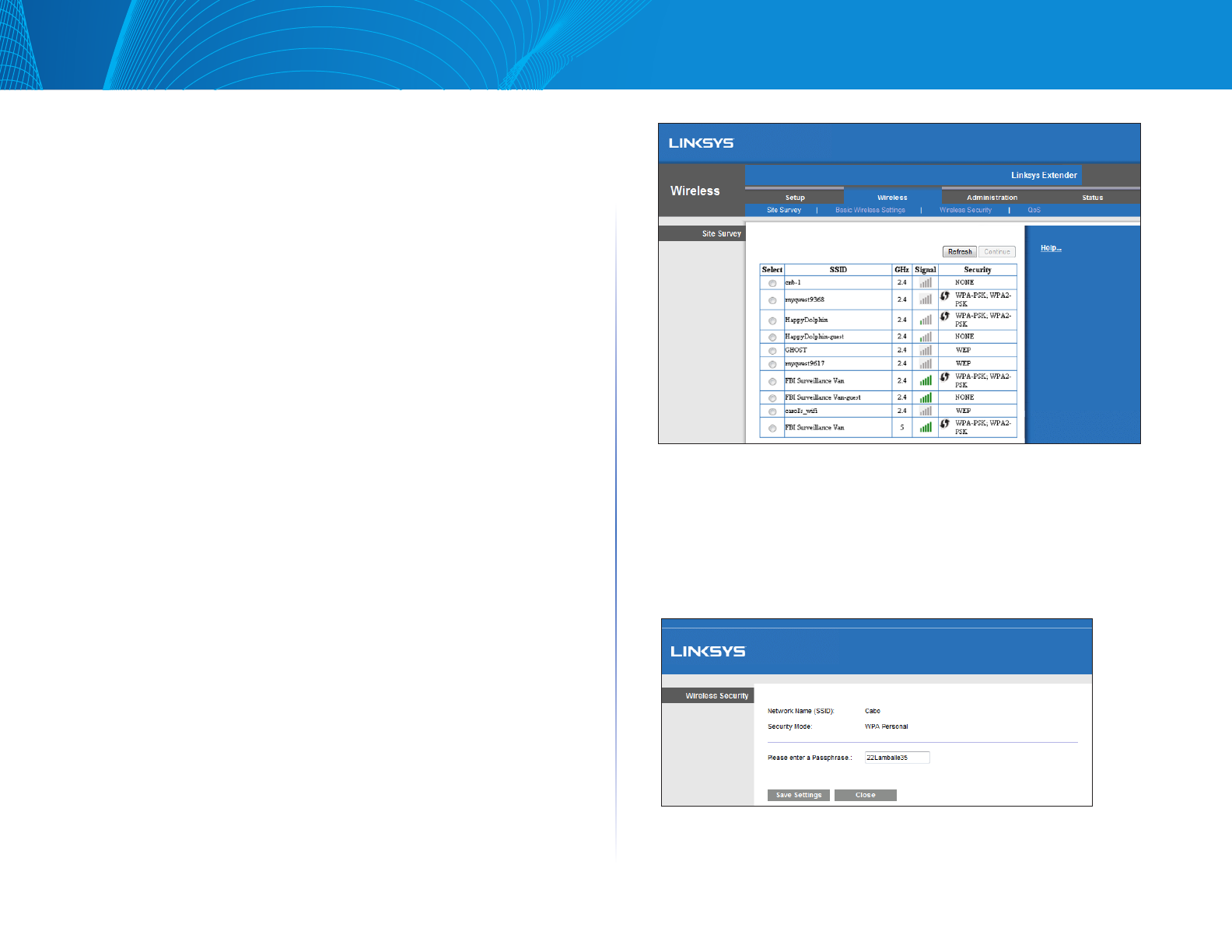Select the myquest9617 radio button
This screenshot has height=952, width=1232.
[772, 364]
